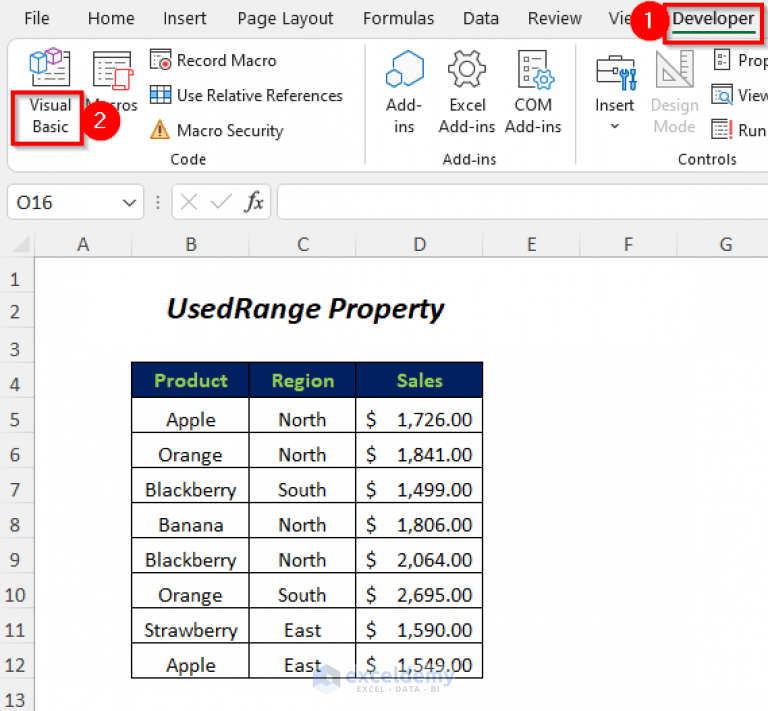
Task: Open Insert Function (fx) dialog
Action: click(x=254, y=202)
